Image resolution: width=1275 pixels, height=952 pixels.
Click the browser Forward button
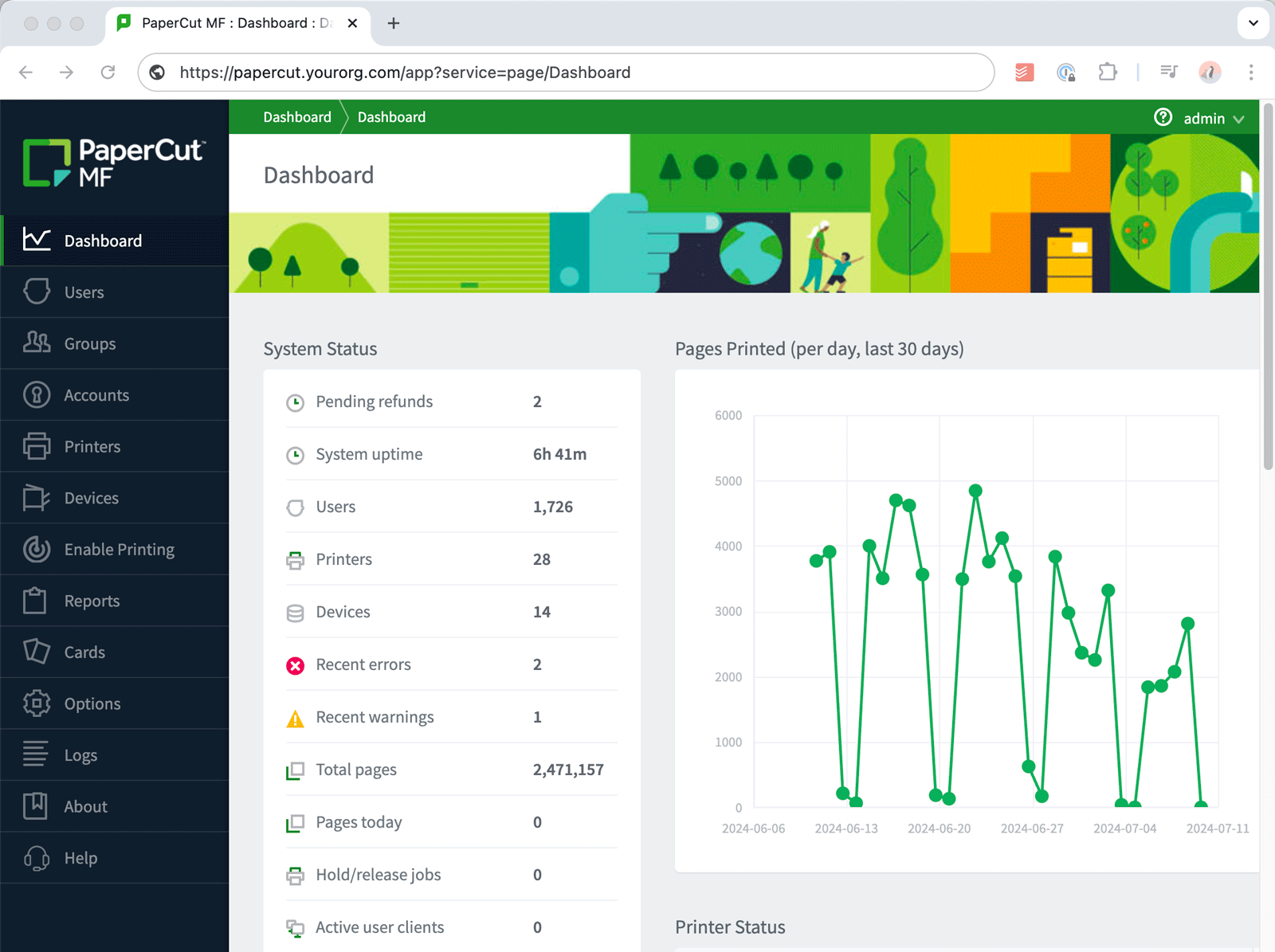(67, 72)
